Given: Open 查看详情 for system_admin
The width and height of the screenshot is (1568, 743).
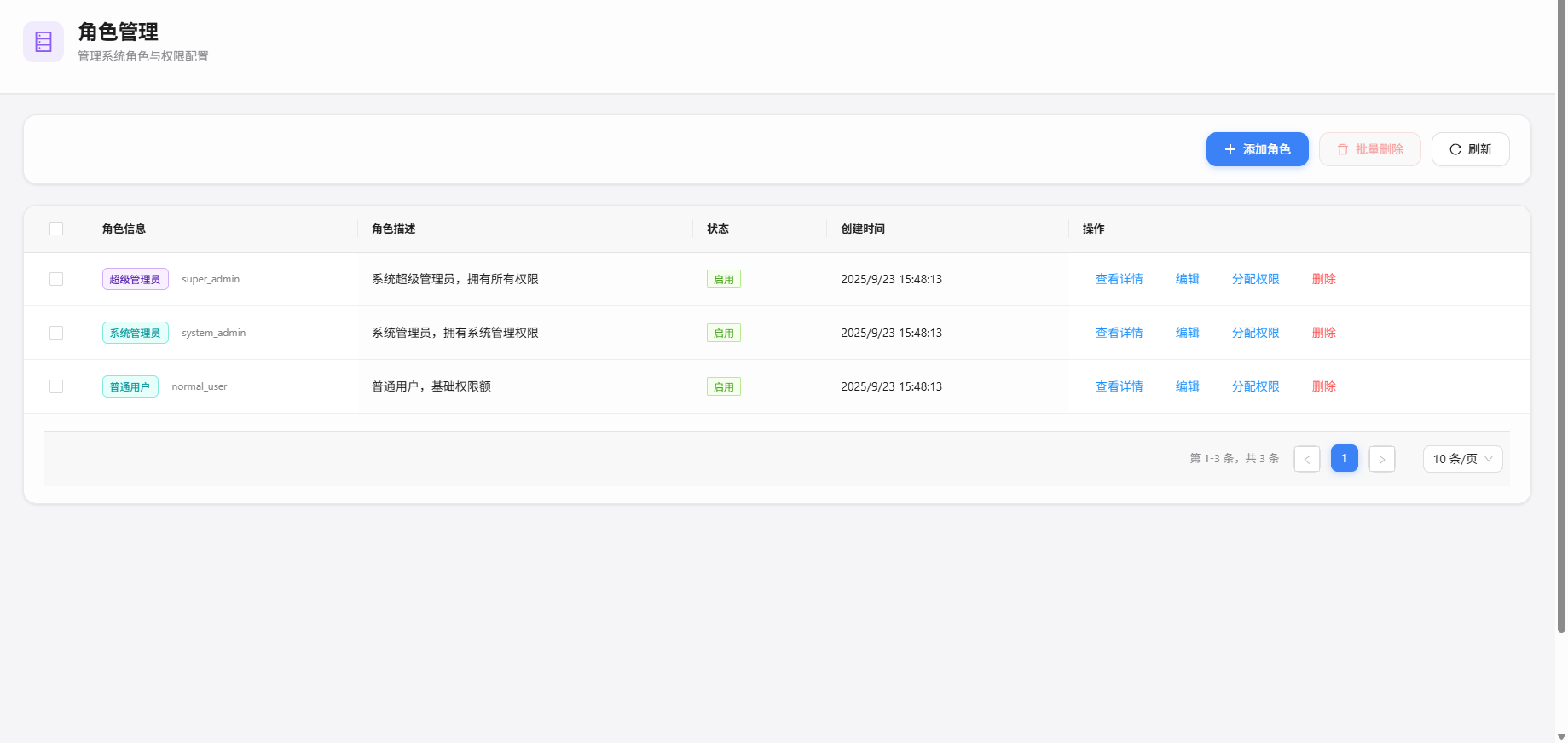Looking at the screenshot, I should 1119,333.
